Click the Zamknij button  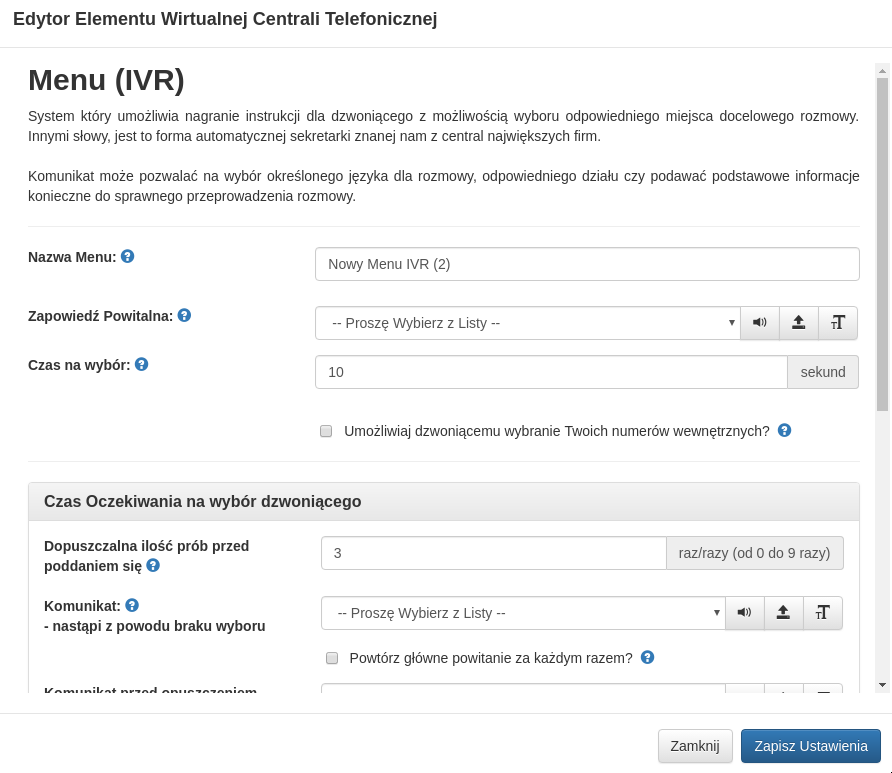coord(695,746)
